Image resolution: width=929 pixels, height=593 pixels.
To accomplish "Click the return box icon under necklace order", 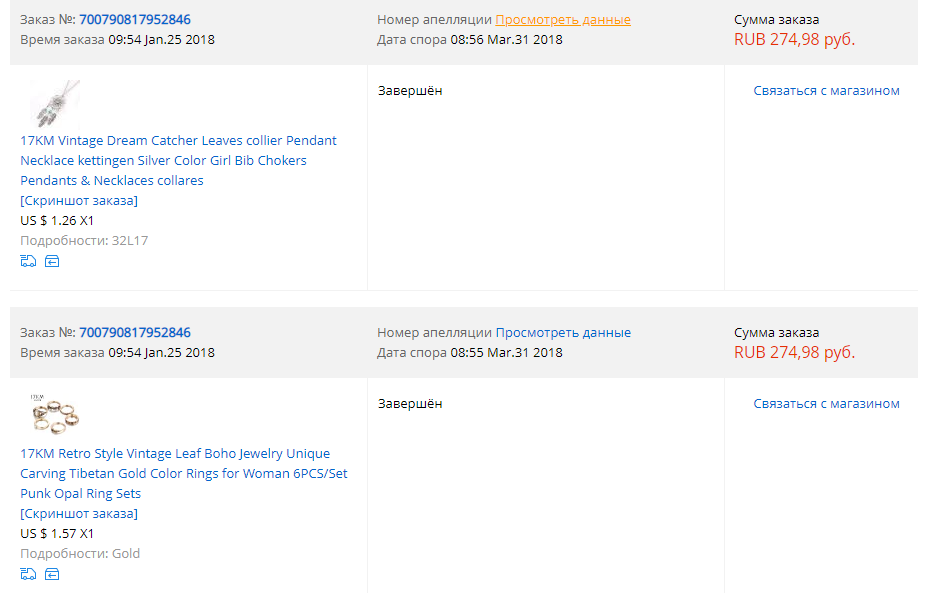I will pyautogui.click(x=52, y=261).
